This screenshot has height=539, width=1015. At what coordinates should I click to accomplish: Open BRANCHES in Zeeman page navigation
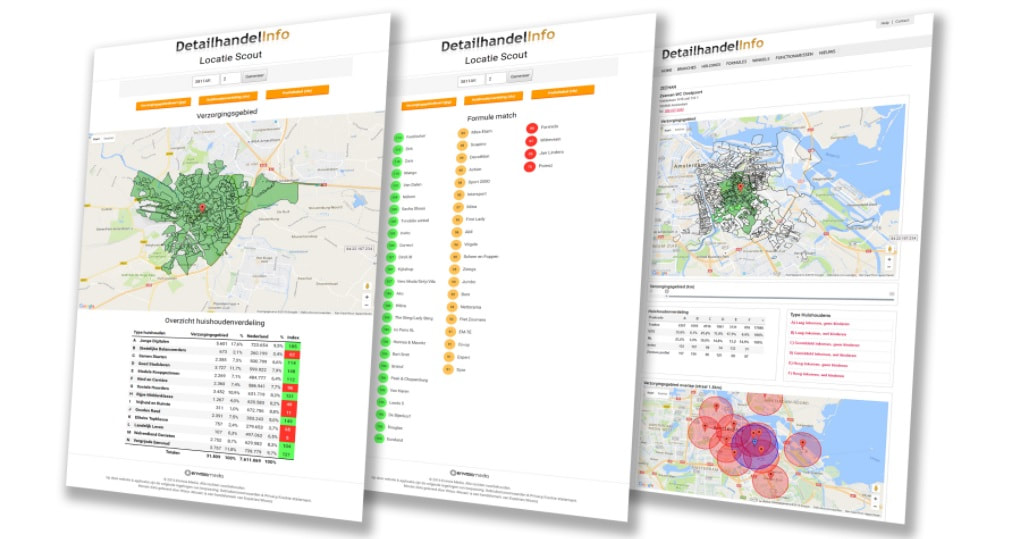coord(686,68)
